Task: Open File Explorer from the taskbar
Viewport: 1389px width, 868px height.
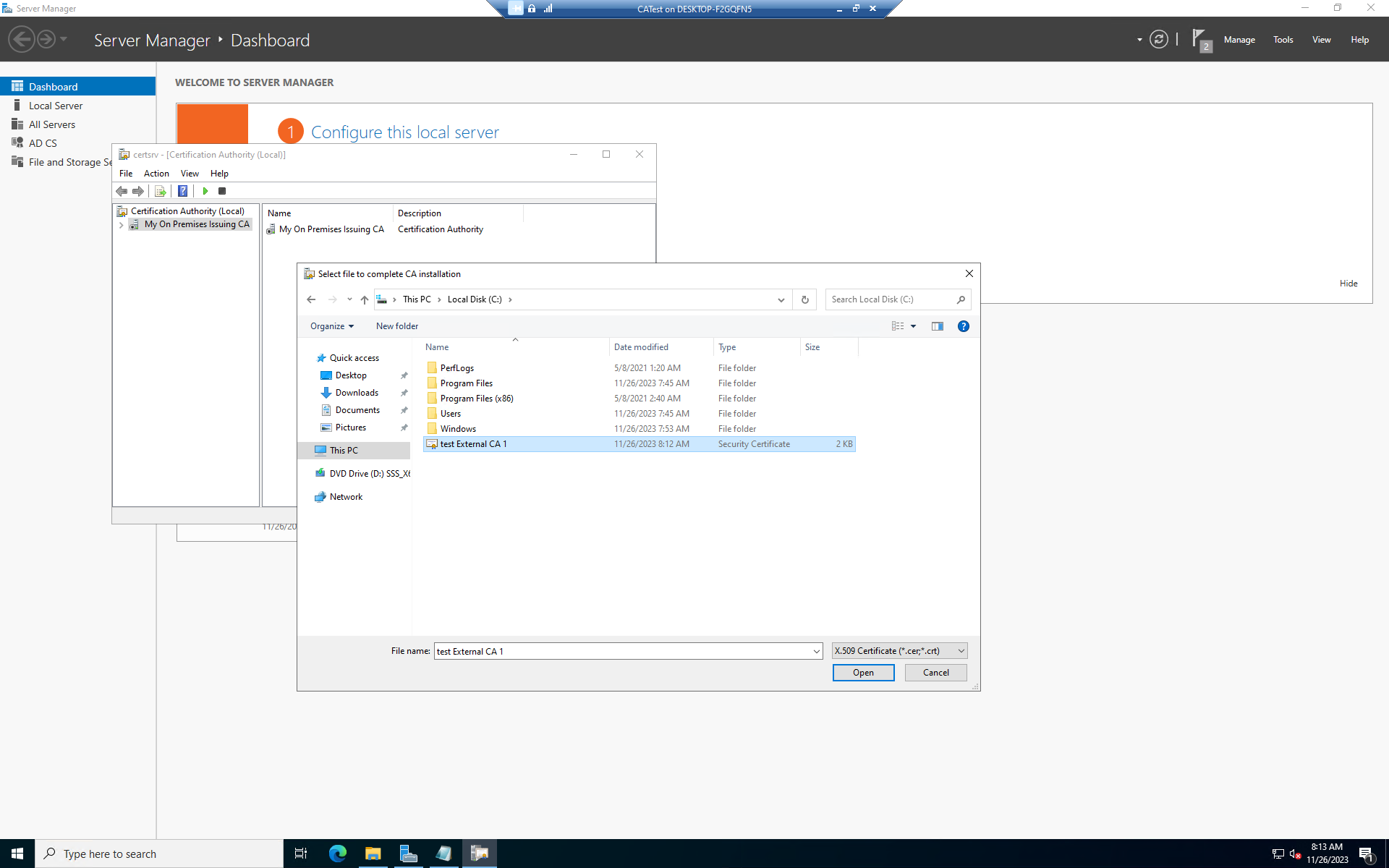Action: tap(373, 854)
